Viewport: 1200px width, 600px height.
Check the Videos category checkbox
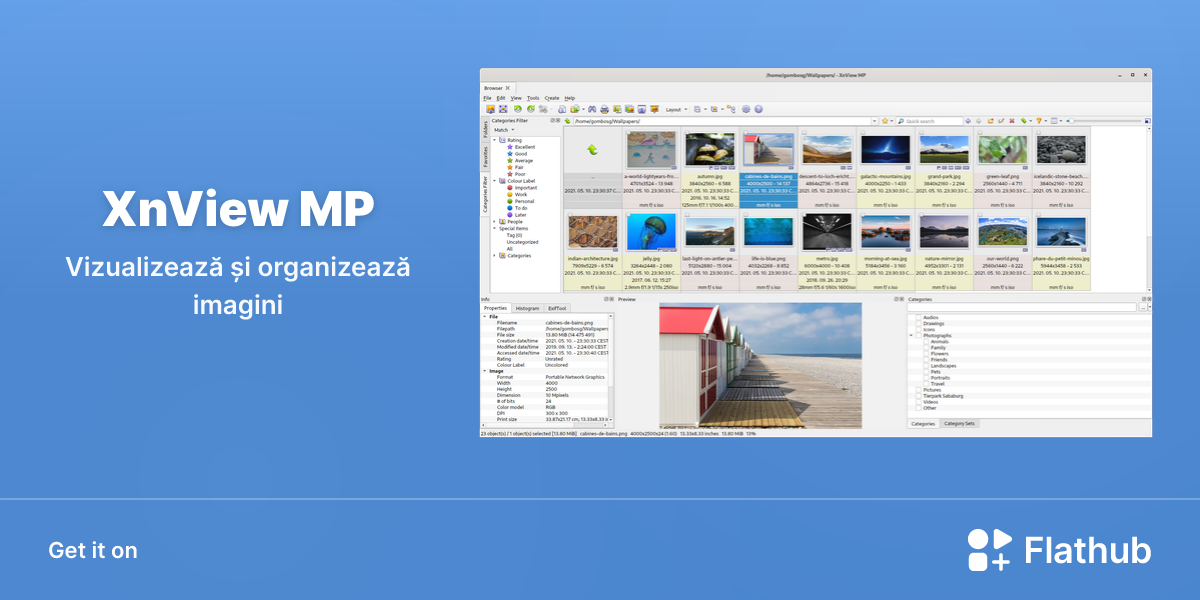click(919, 401)
